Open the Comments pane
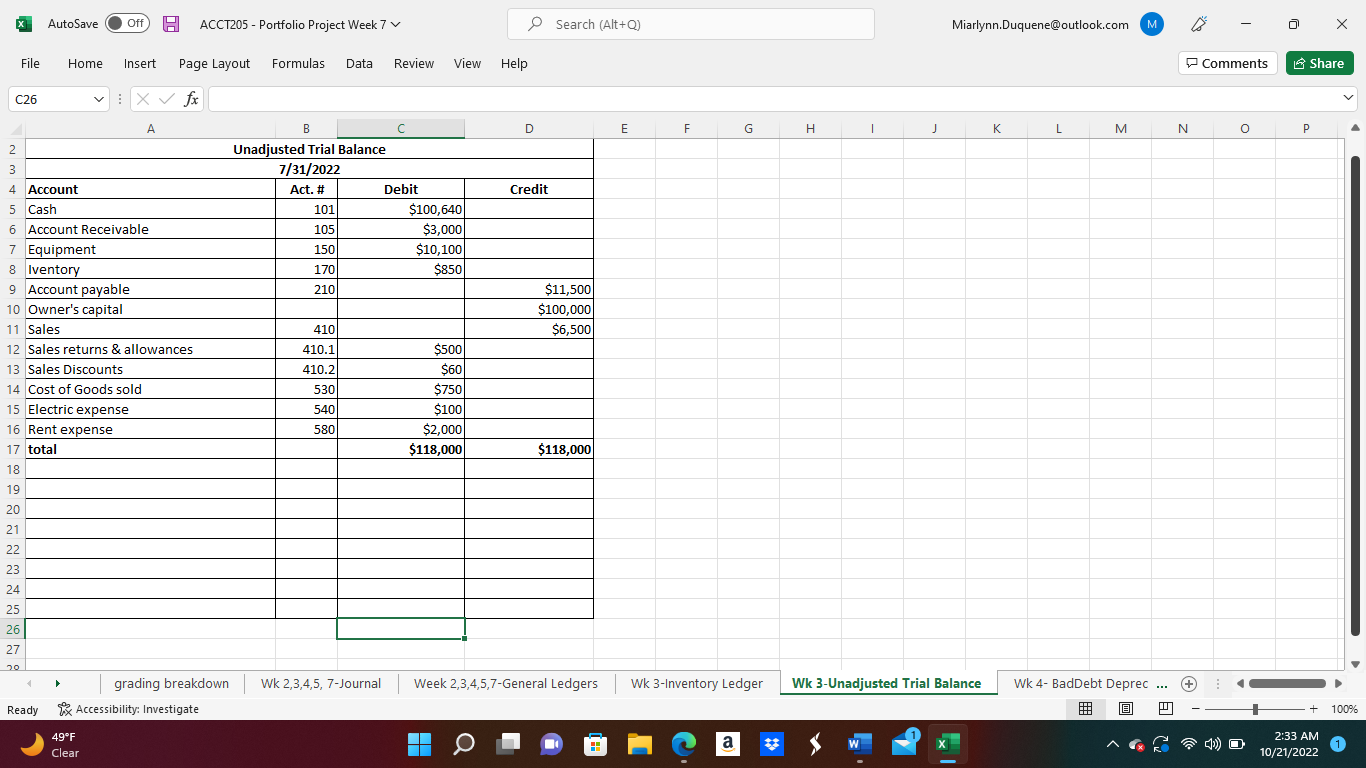The image size is (1366, 768). [1227, 62]
